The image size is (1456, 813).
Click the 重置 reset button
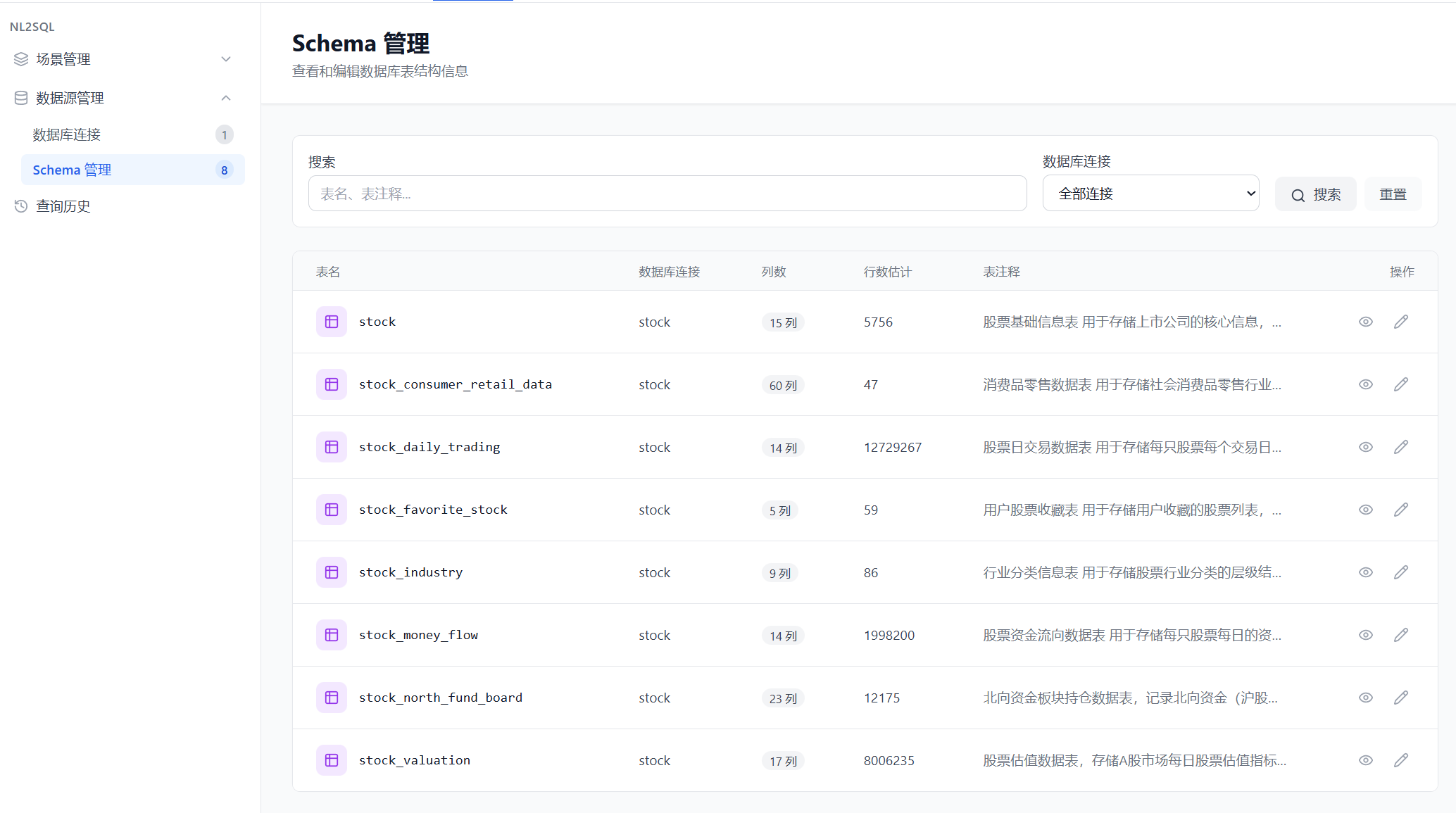tap(1393, 194)
